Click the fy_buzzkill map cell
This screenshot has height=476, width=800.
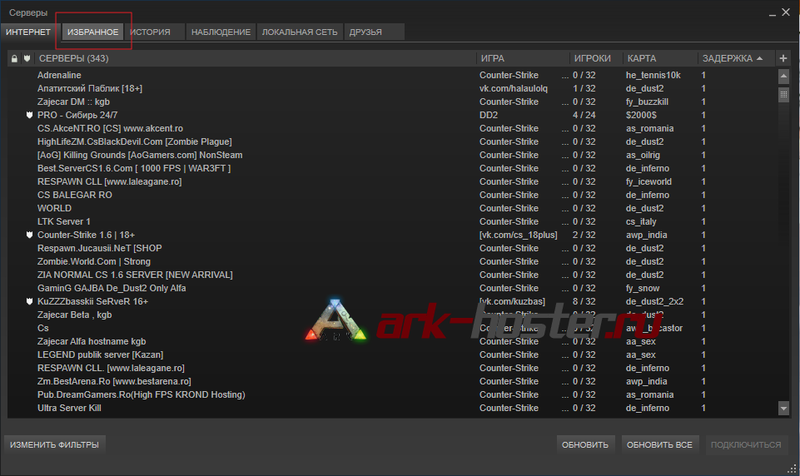click(647, 102)
